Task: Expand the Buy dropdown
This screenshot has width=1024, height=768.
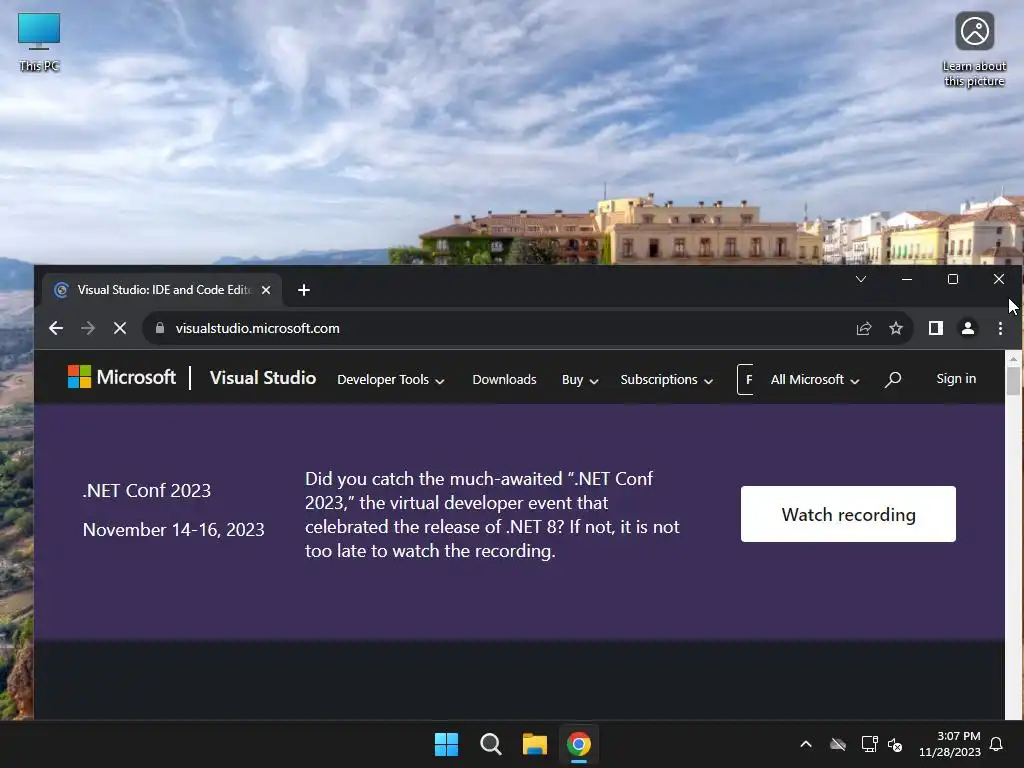Action: click(580, 379)
